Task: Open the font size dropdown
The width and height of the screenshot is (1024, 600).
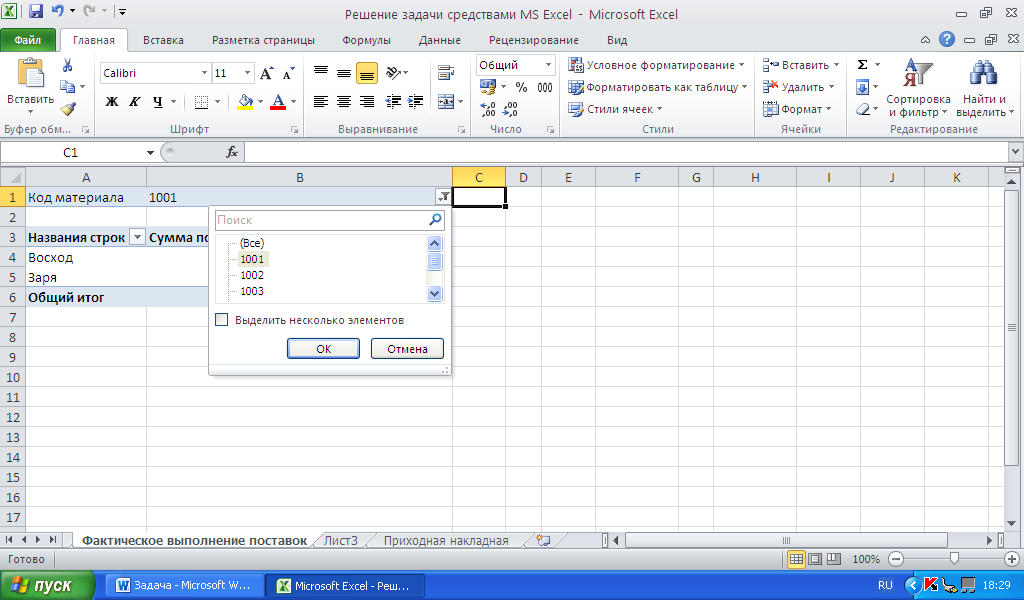Action: 248,73
